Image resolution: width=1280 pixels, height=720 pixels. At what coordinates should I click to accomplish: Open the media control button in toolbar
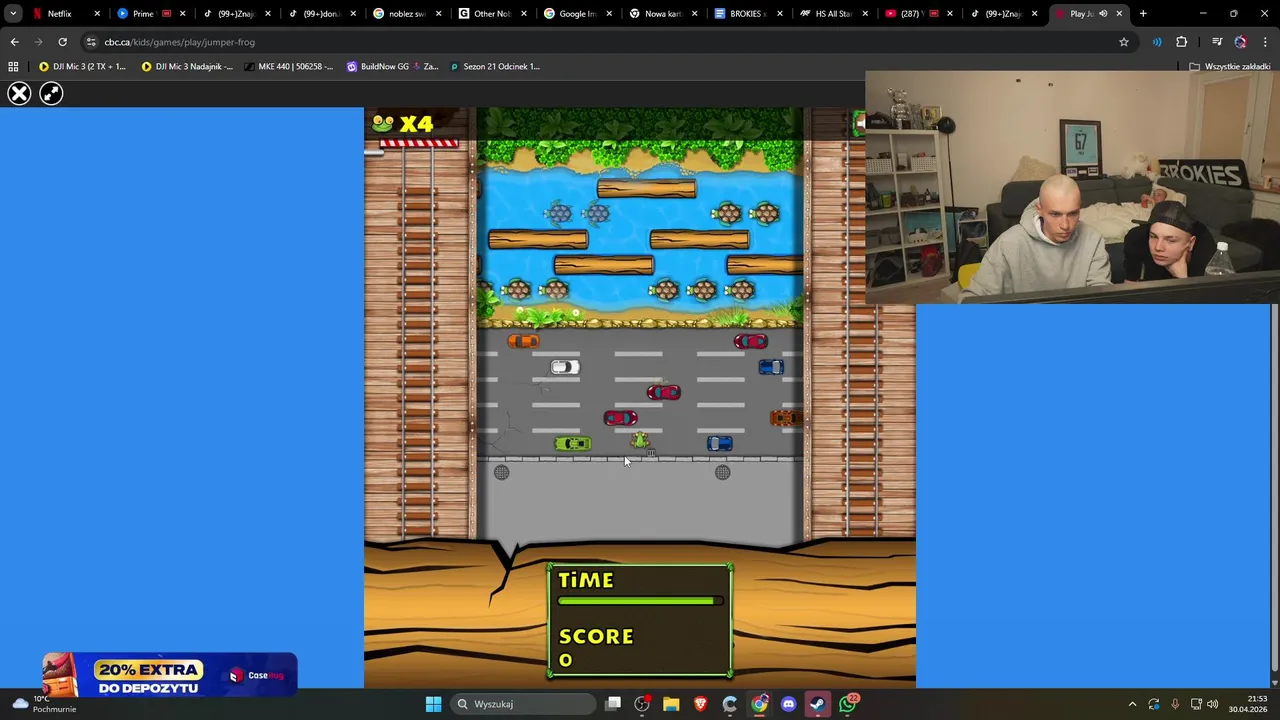coord(1217,42)
